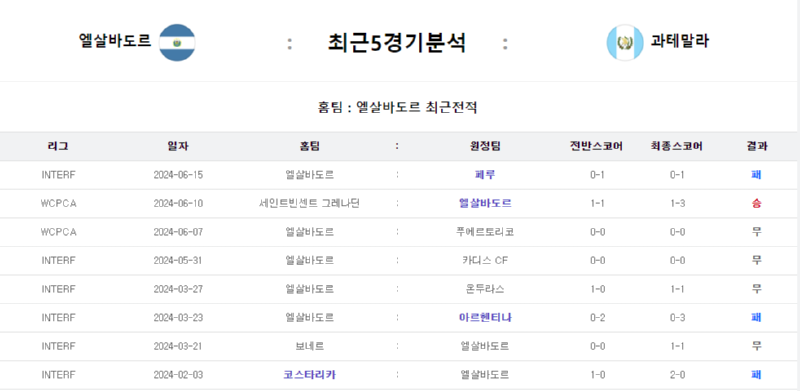This screenshot has width=800, height=391.
Task: Click the Guatemala flag icon
Action: [625, 43]
